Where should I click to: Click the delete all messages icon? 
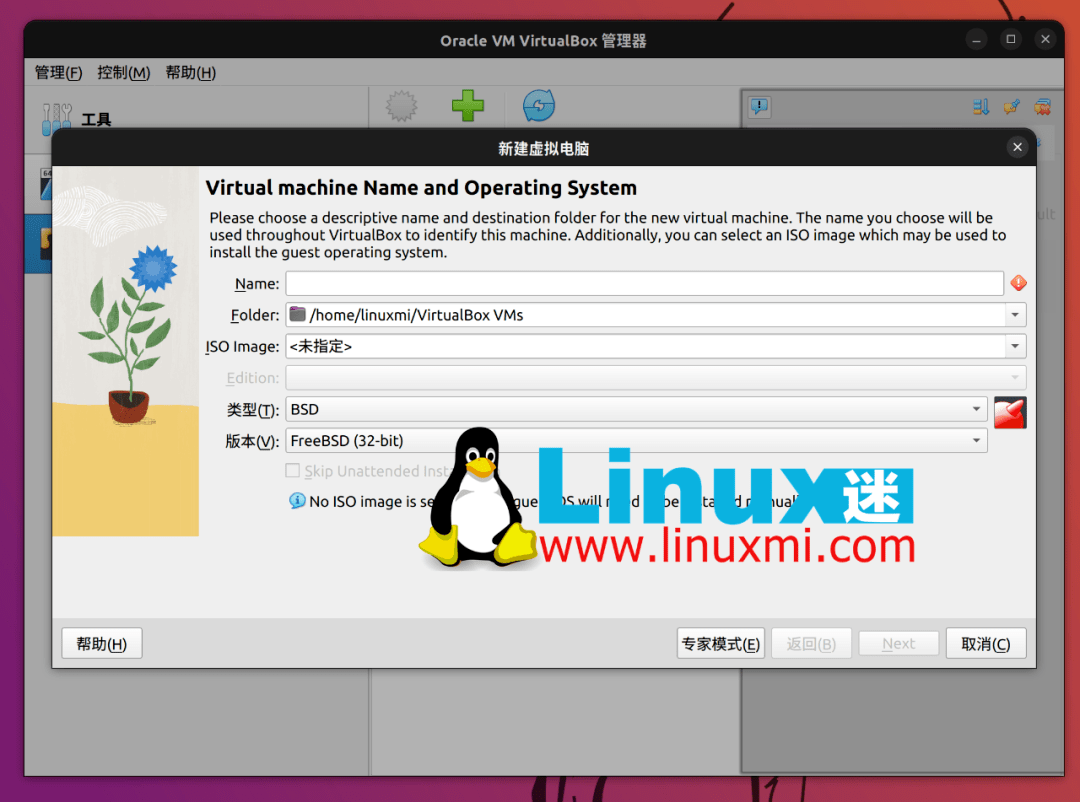(x=1042, y=106)
